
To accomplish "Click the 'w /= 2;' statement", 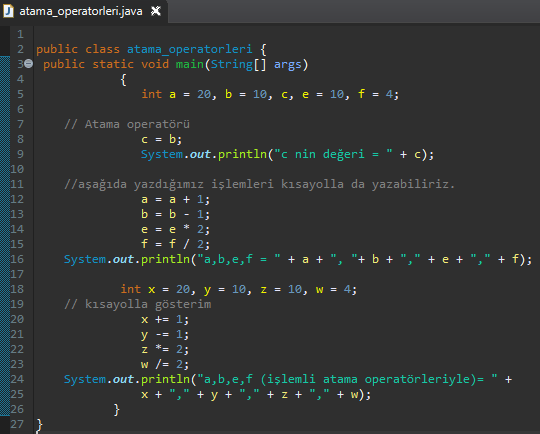I will [165, 364].
